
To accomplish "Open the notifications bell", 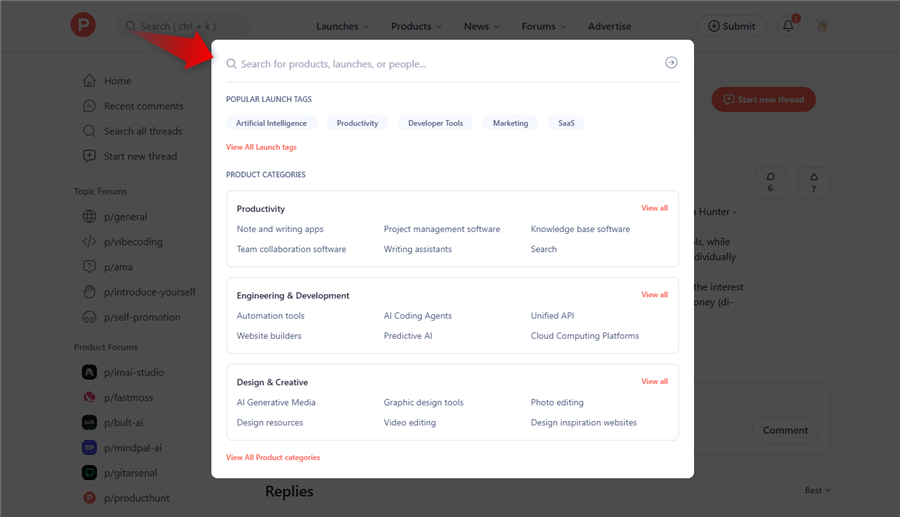I will (x=788, y=26).
